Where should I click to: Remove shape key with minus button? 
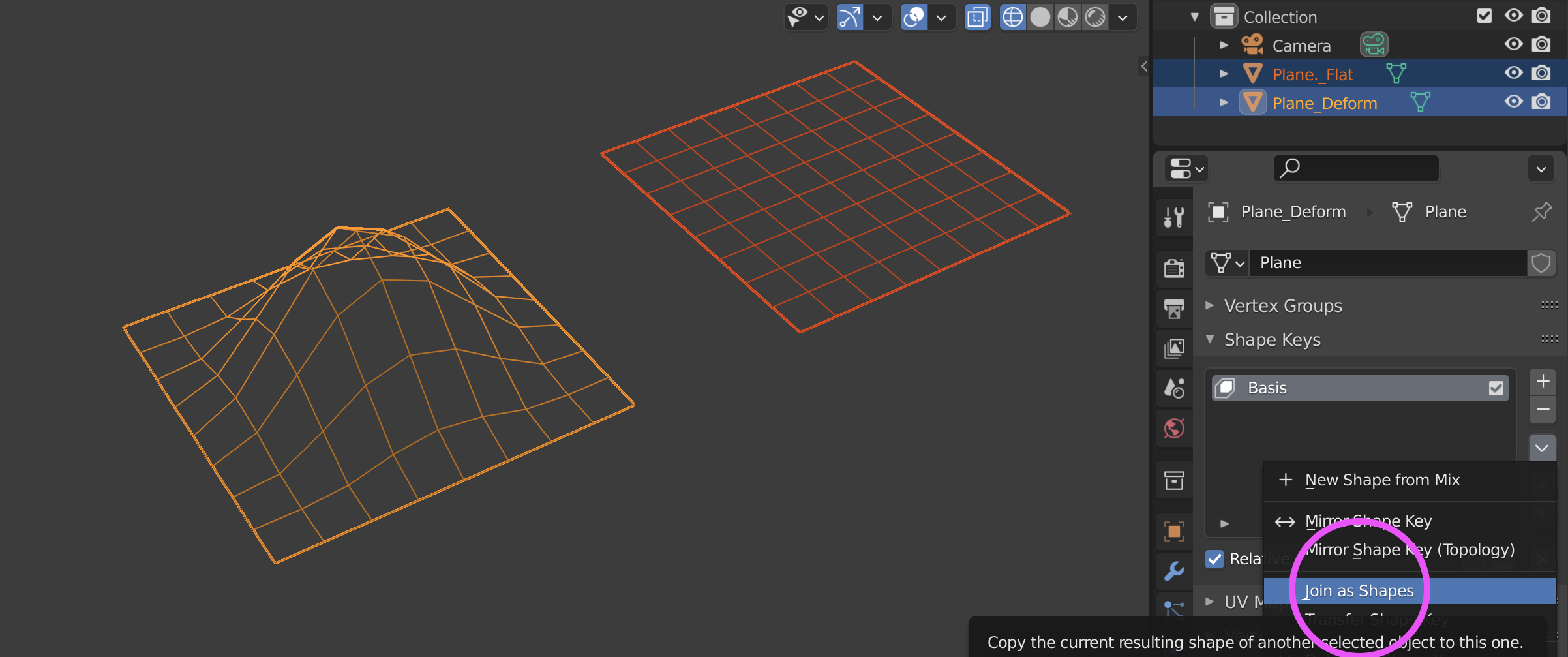pyautogui.click(x=1543, y=409)
